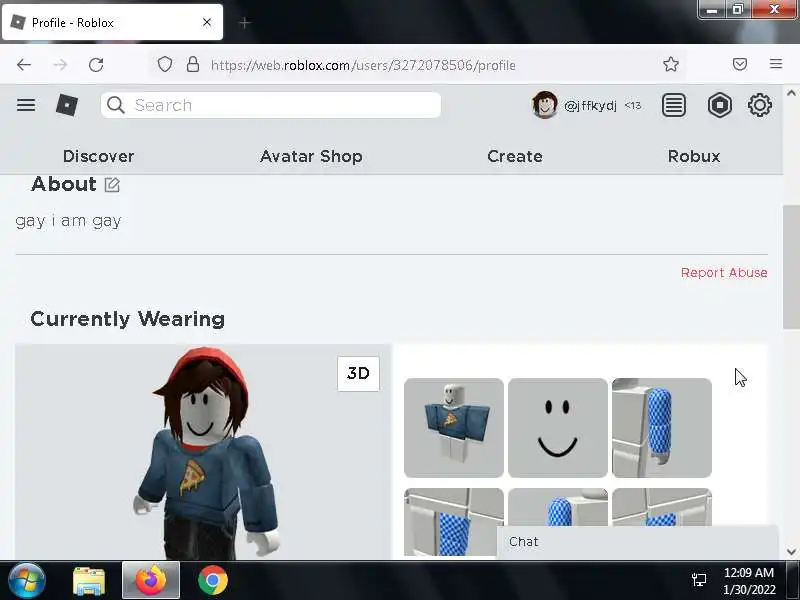Click the search magnifier icon
This screenshot has width=800, height=600.
pyautogui.click(x=116, y=105)
